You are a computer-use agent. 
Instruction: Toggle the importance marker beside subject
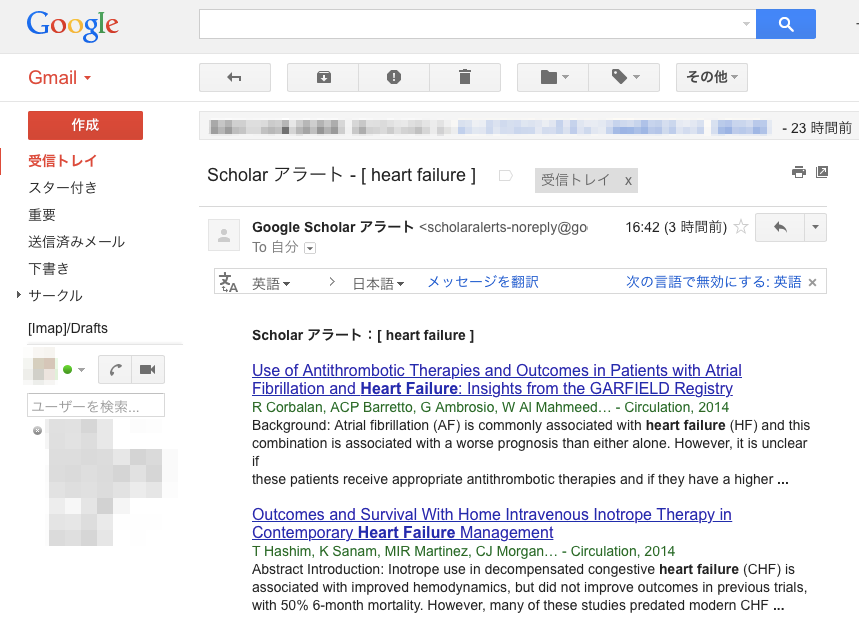point(506,175)
